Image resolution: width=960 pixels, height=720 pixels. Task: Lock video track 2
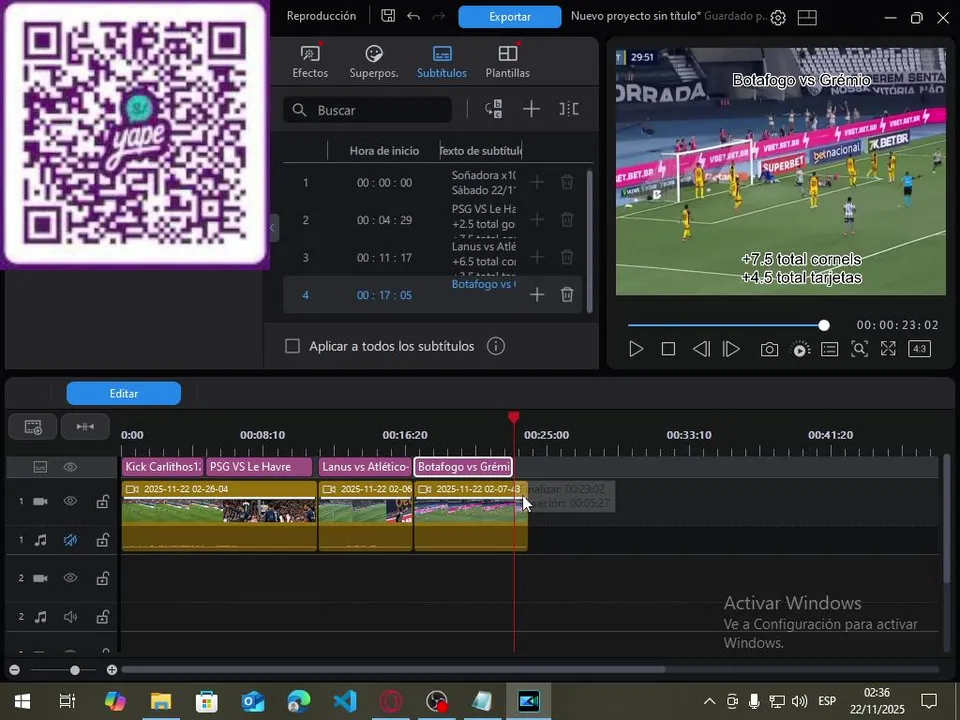(x=102, y=578)
